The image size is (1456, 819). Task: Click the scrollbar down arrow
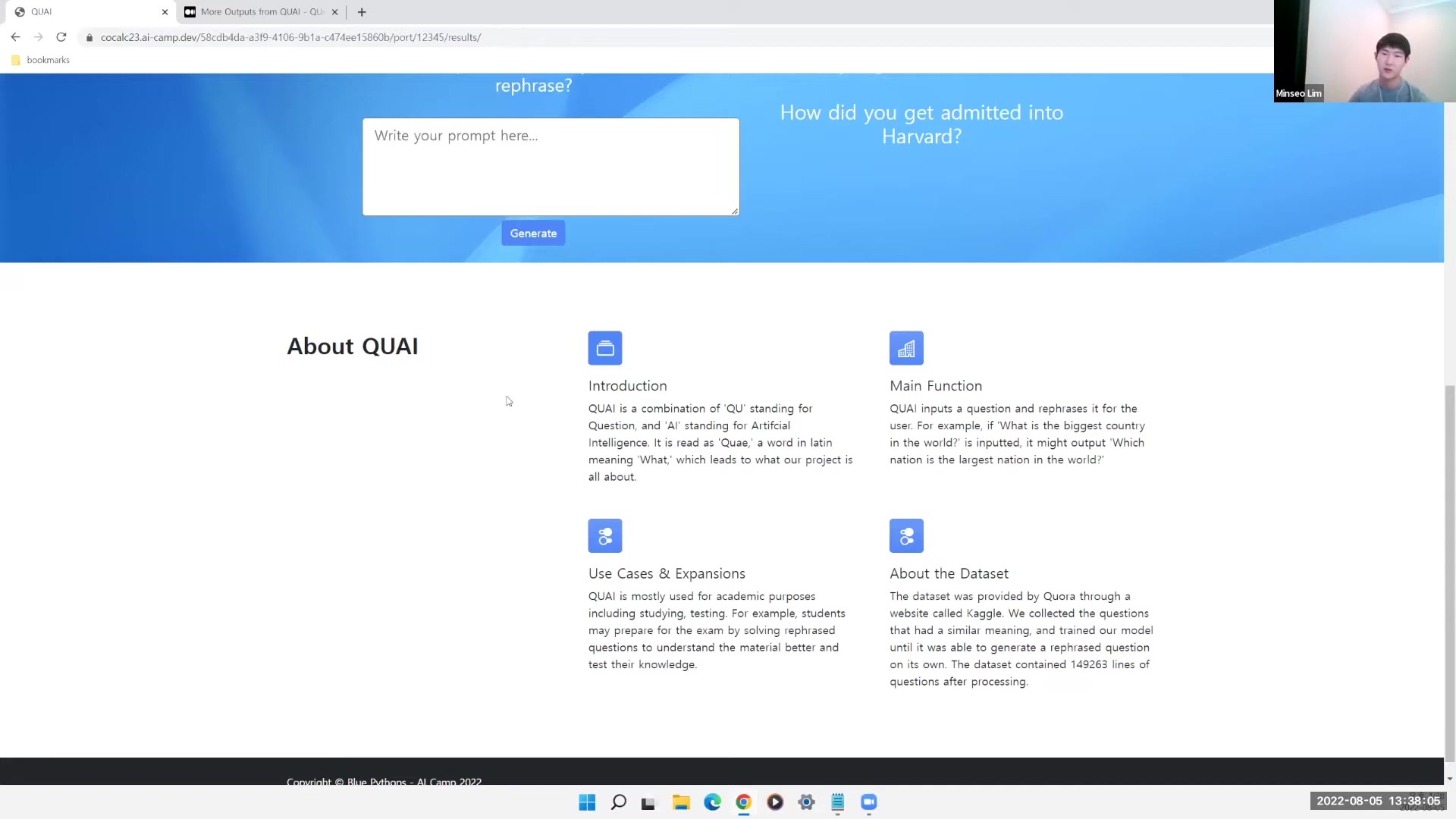point(1450,779)
